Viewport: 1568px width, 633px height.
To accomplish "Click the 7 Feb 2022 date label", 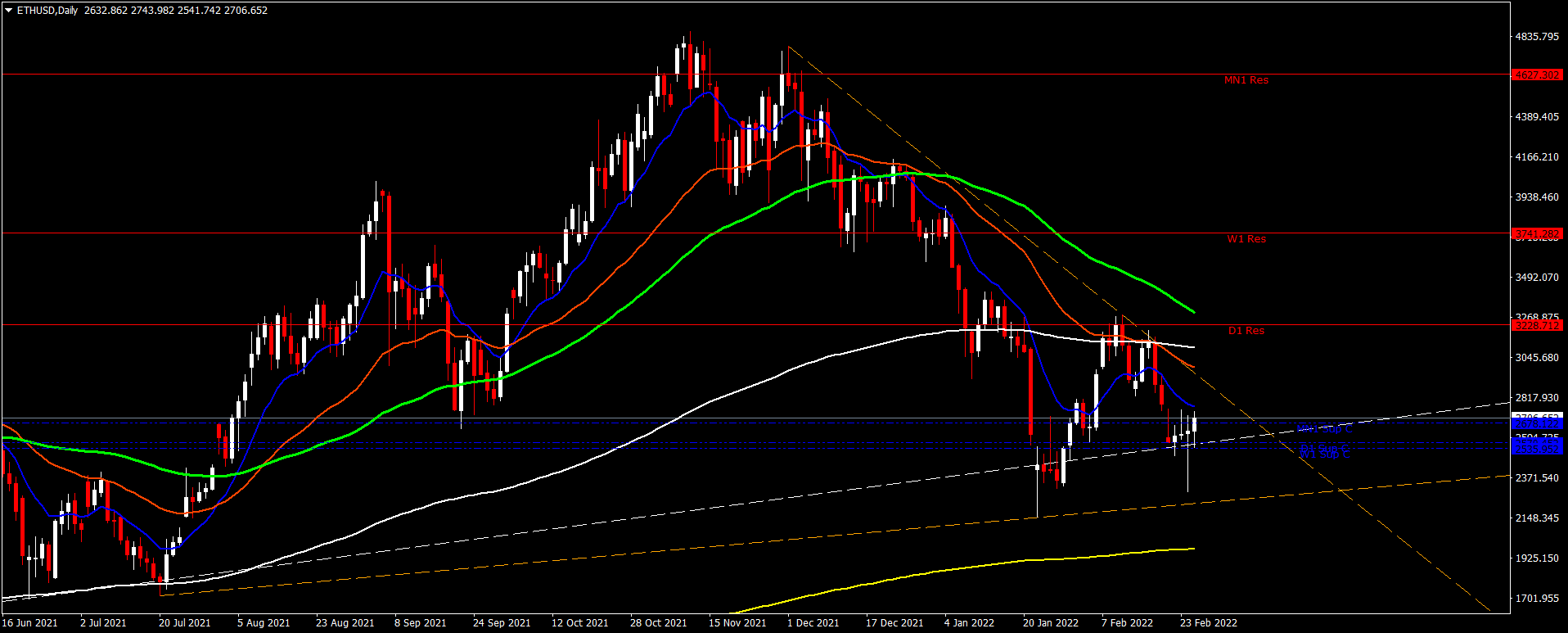I will coord(1127,623).
